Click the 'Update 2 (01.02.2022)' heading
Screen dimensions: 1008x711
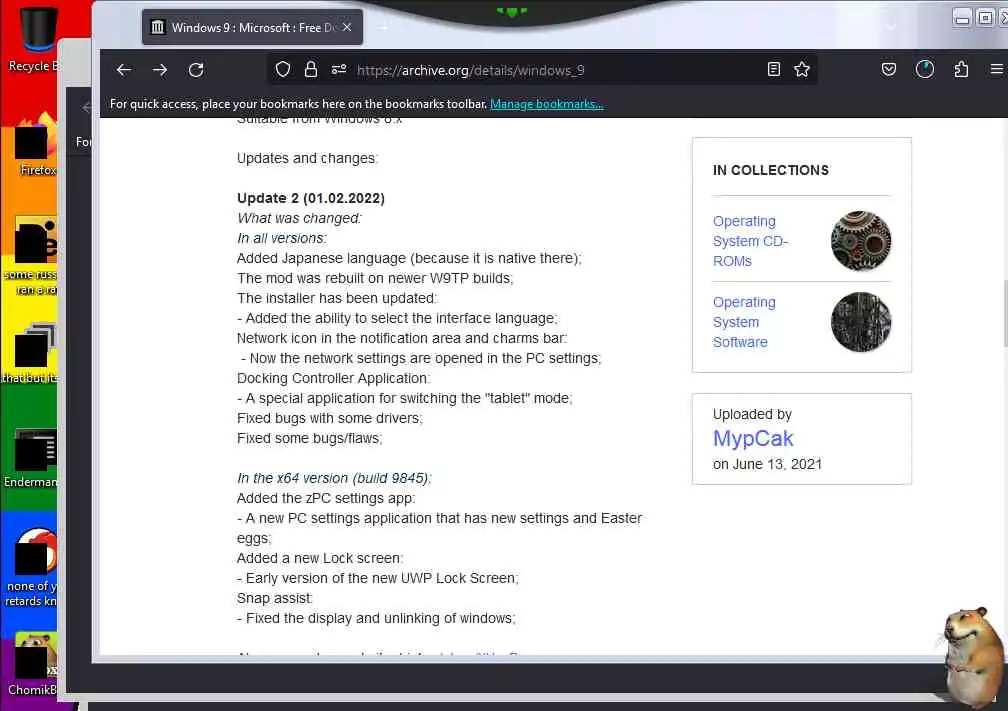click(x=310, y=198)
